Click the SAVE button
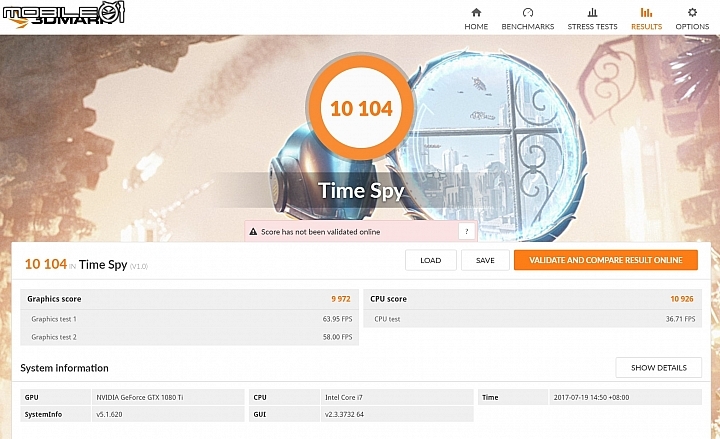 [x=485, y=260]
